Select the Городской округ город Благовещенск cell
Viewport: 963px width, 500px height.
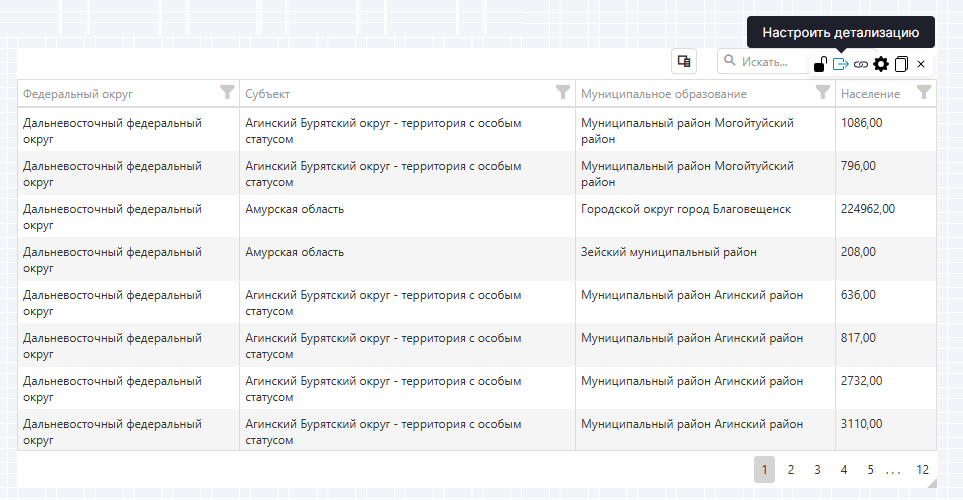point(686,209)
